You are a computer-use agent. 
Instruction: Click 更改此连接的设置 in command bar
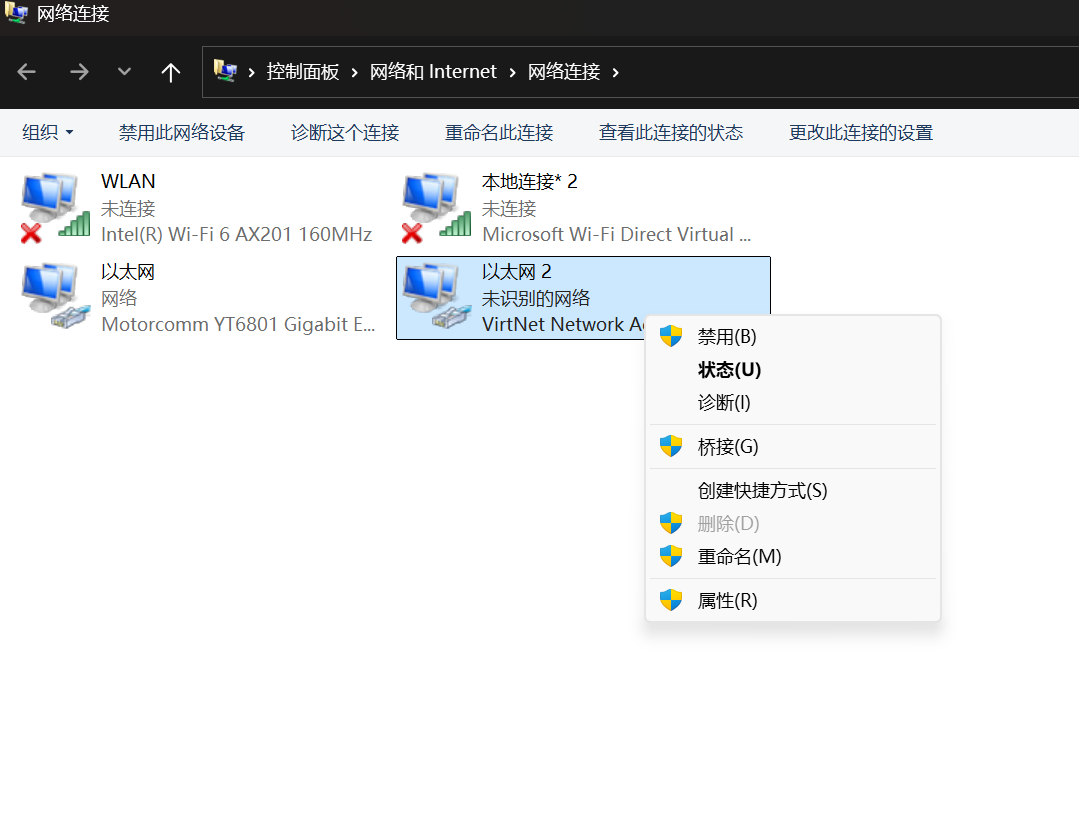(x=861, y=132)
